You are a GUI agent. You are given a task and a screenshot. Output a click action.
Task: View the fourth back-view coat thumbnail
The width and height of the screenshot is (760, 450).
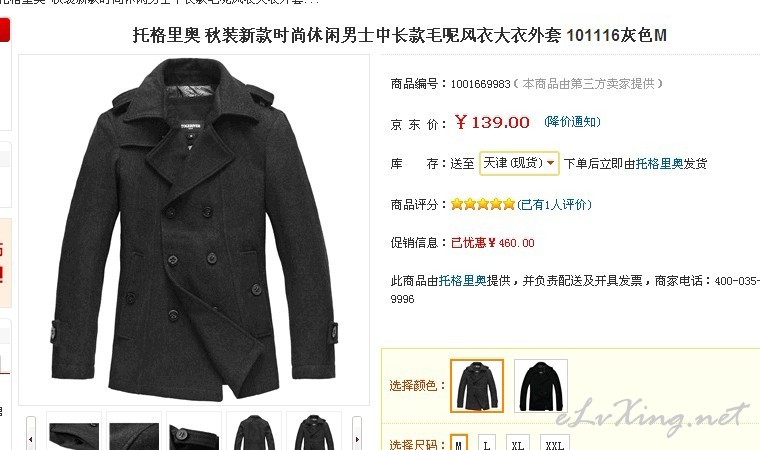(x=254, y=432)
